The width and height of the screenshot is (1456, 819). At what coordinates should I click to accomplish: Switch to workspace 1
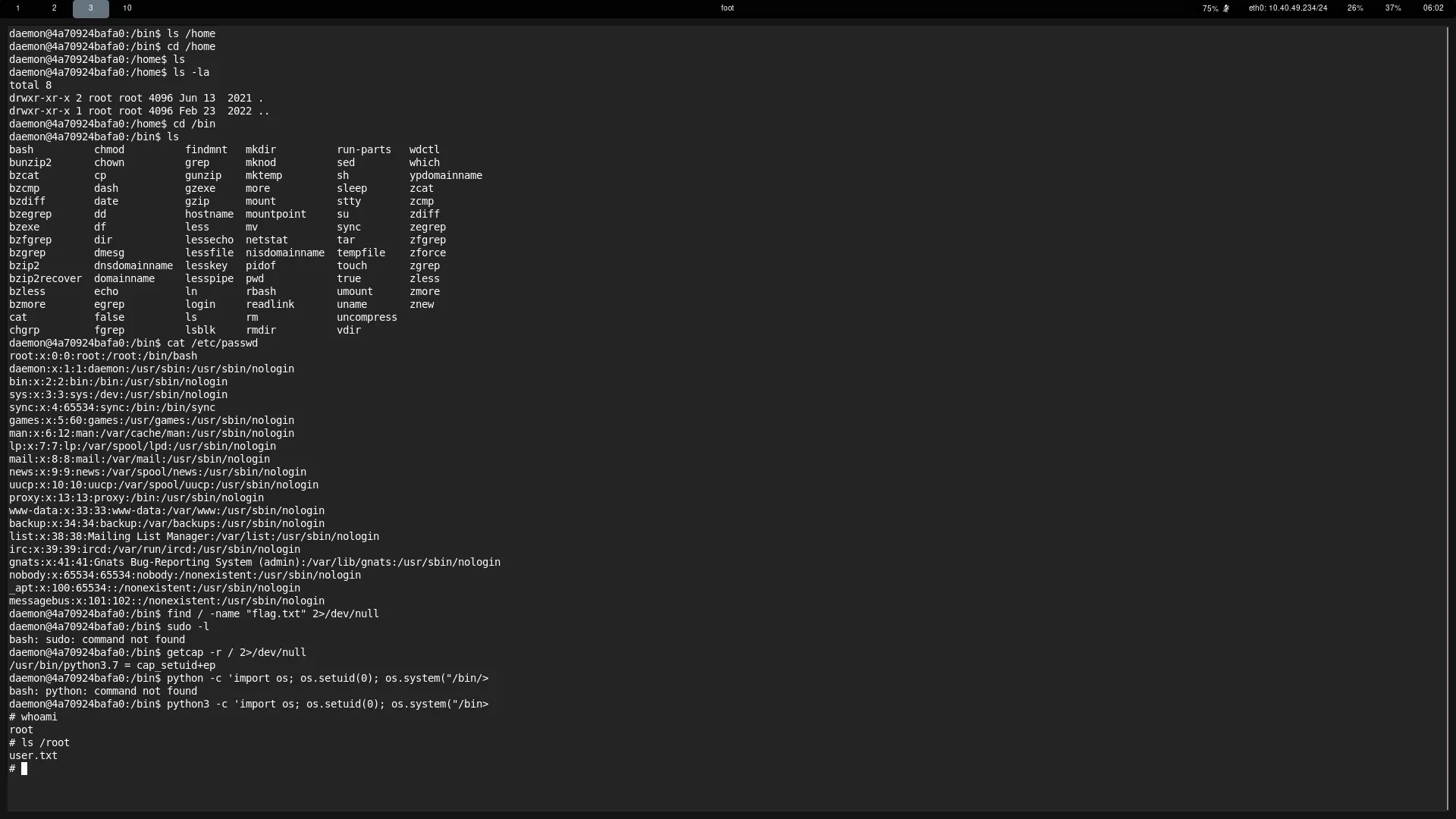[17, 8]
